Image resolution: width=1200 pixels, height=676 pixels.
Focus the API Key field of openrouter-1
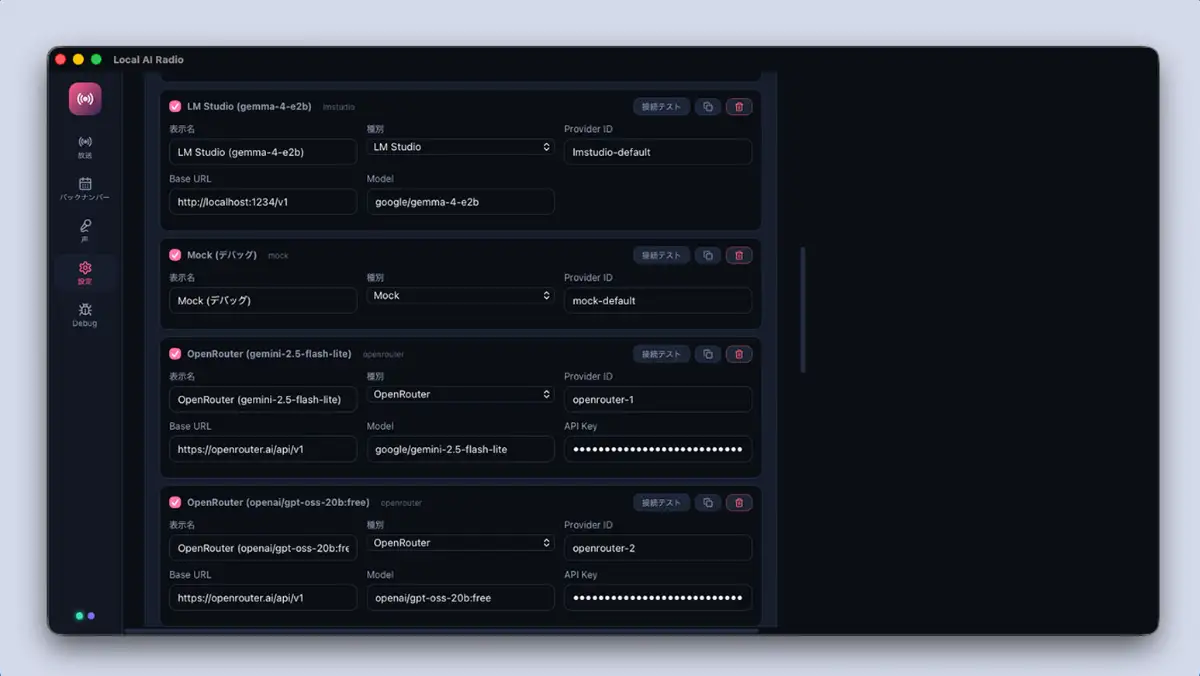(x=658, y=449)
